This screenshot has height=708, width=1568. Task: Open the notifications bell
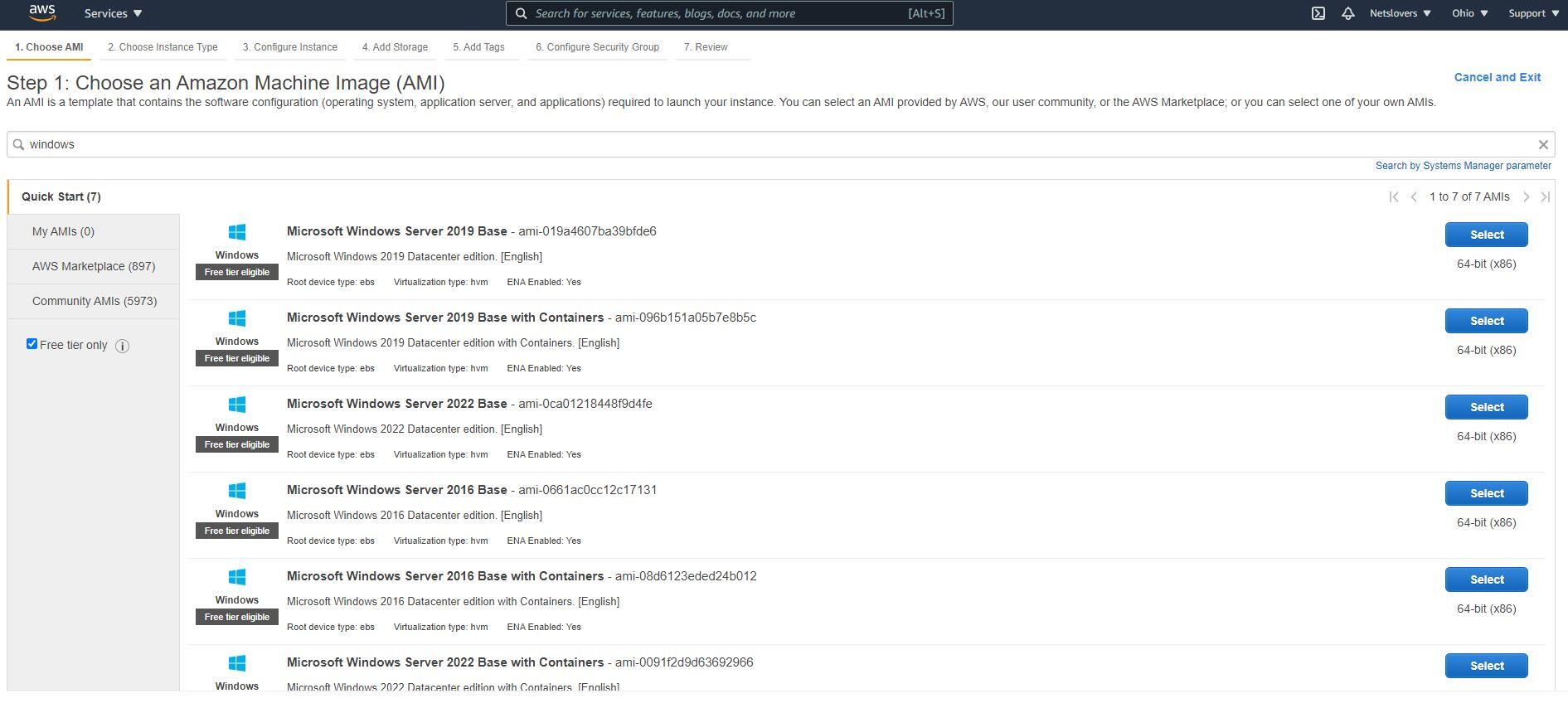[1347, 13]
